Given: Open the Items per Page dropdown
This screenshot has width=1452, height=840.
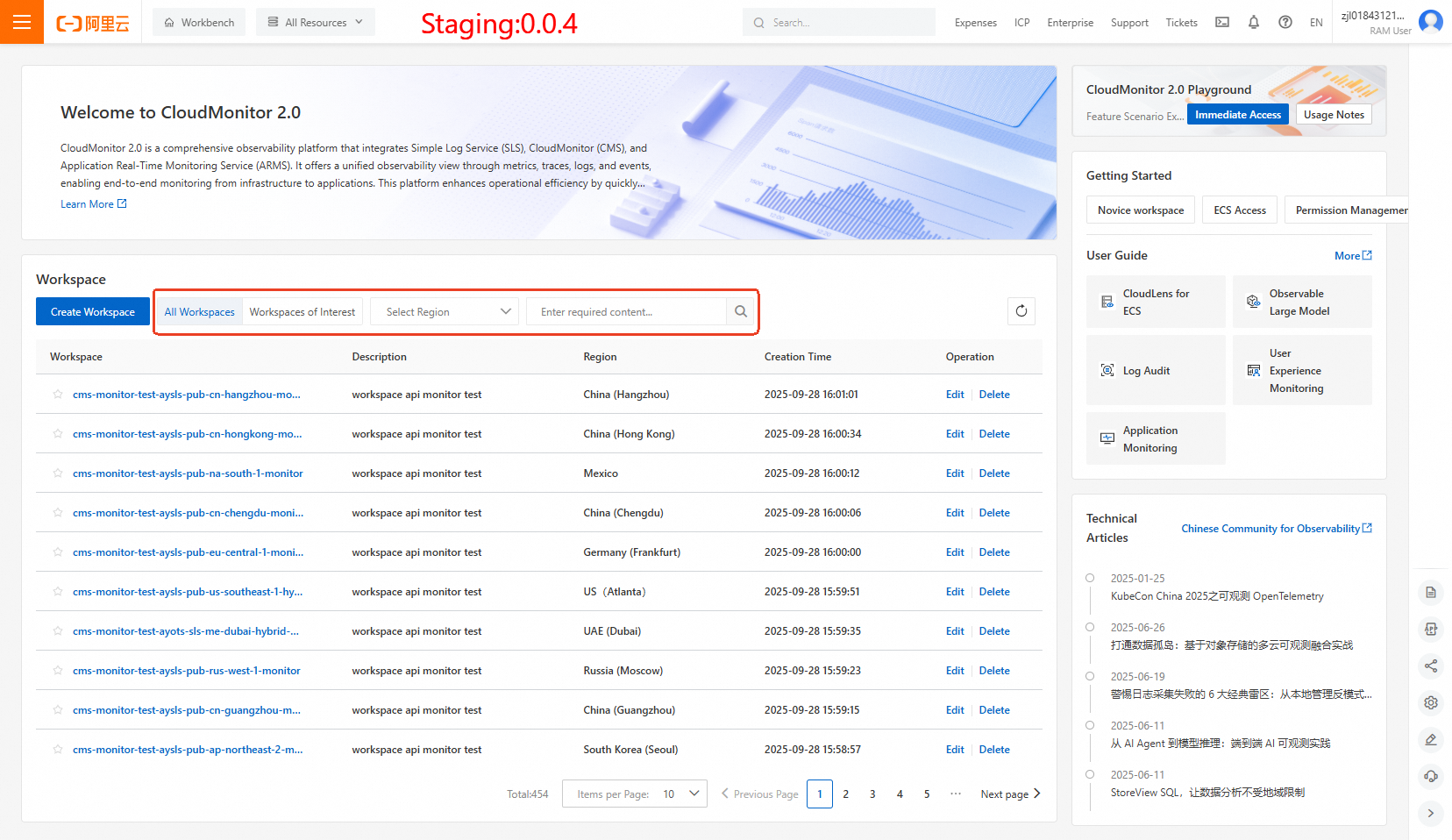Looking at the screenshot, I should [x=635, y=794].
